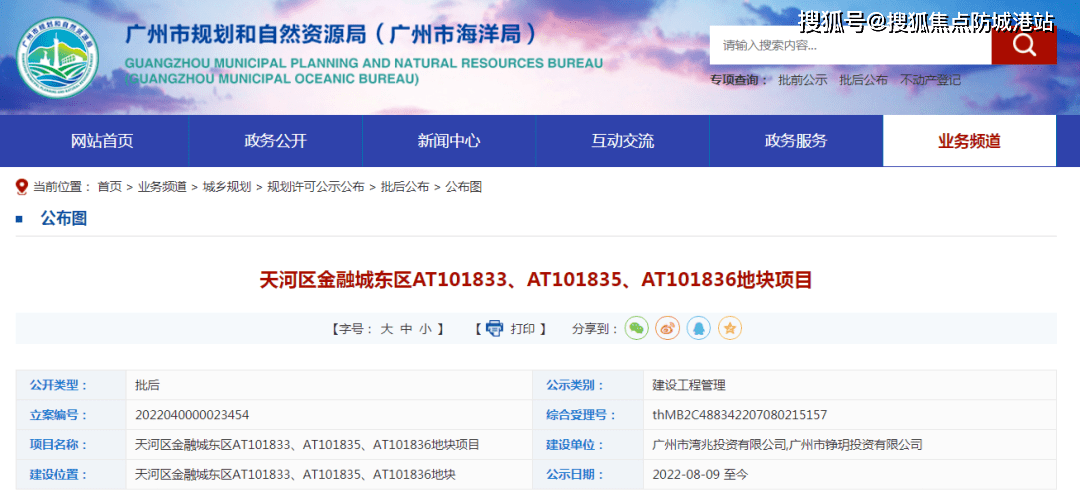Screen dimensions: 1080x497
Task: Click the red page title 天河区金融城东区 project
Action: (x=536, y=280)
